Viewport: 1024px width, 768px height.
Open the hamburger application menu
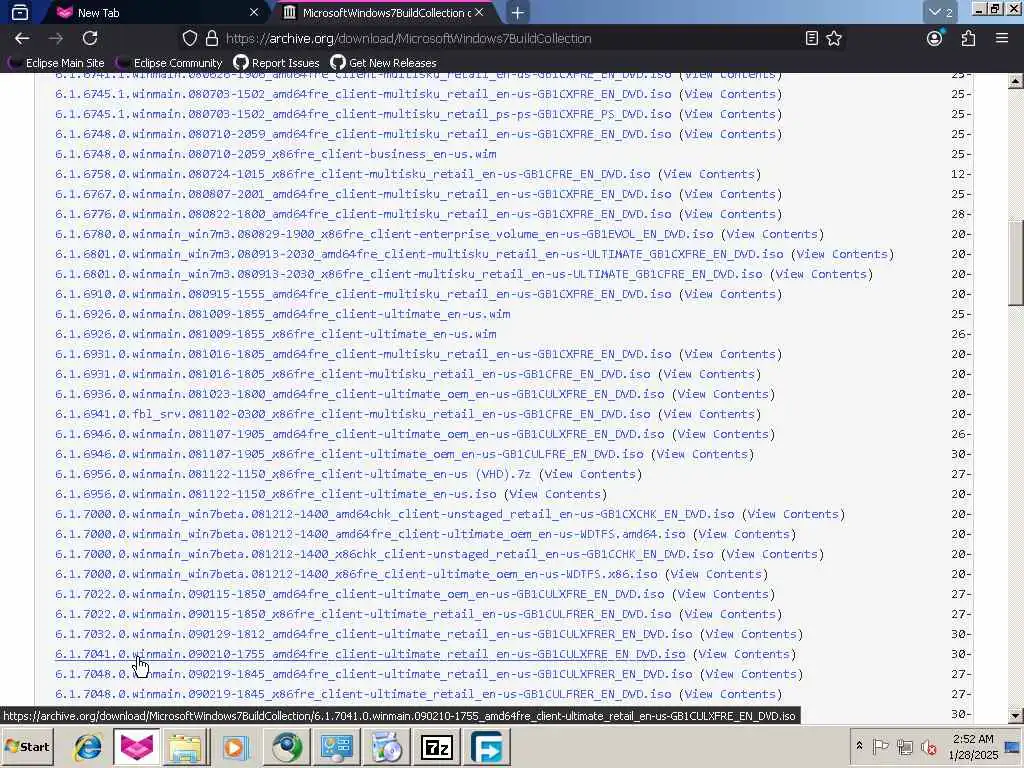[x=1002, y=39]
